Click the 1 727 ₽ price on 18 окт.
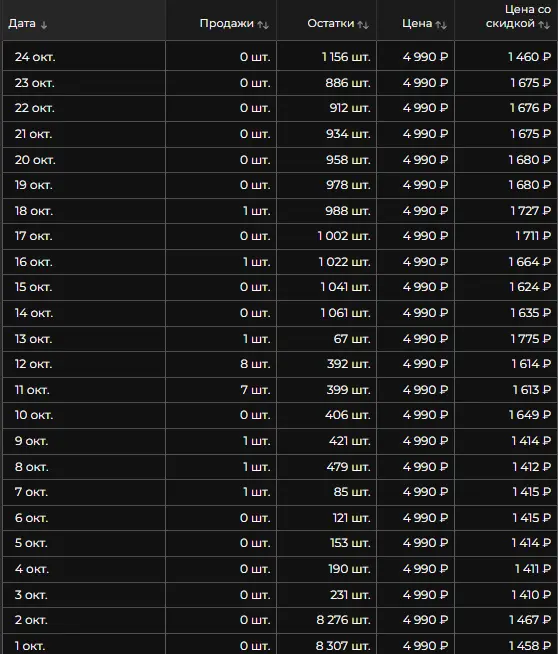The width and height of the screenshot is (558, 654). point(530,211)
